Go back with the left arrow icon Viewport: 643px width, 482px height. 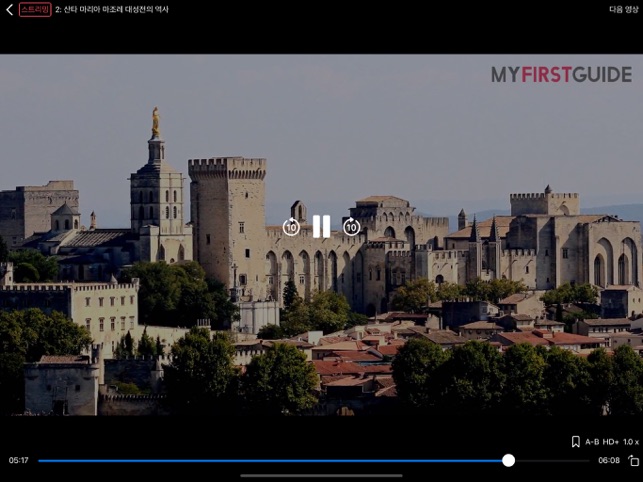click(9, 9)
